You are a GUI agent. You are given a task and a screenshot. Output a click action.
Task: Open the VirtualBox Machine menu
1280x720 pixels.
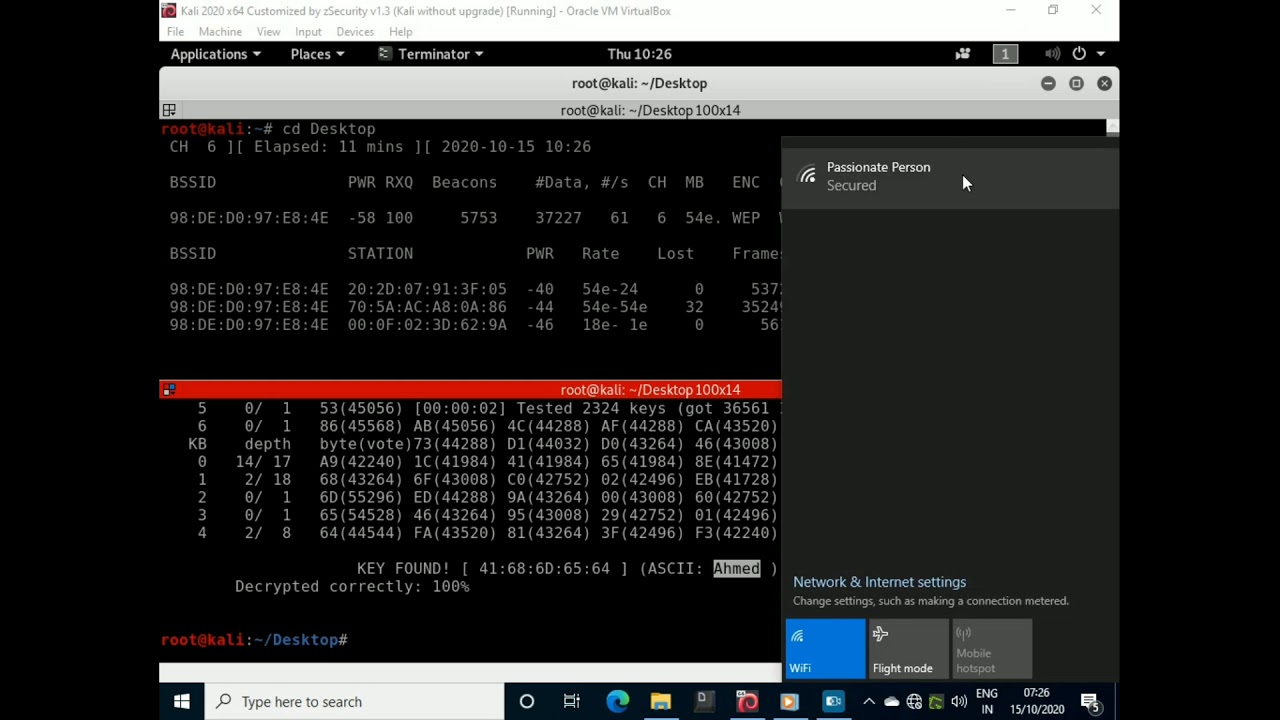pyautogui.click(x=220, y=32)
